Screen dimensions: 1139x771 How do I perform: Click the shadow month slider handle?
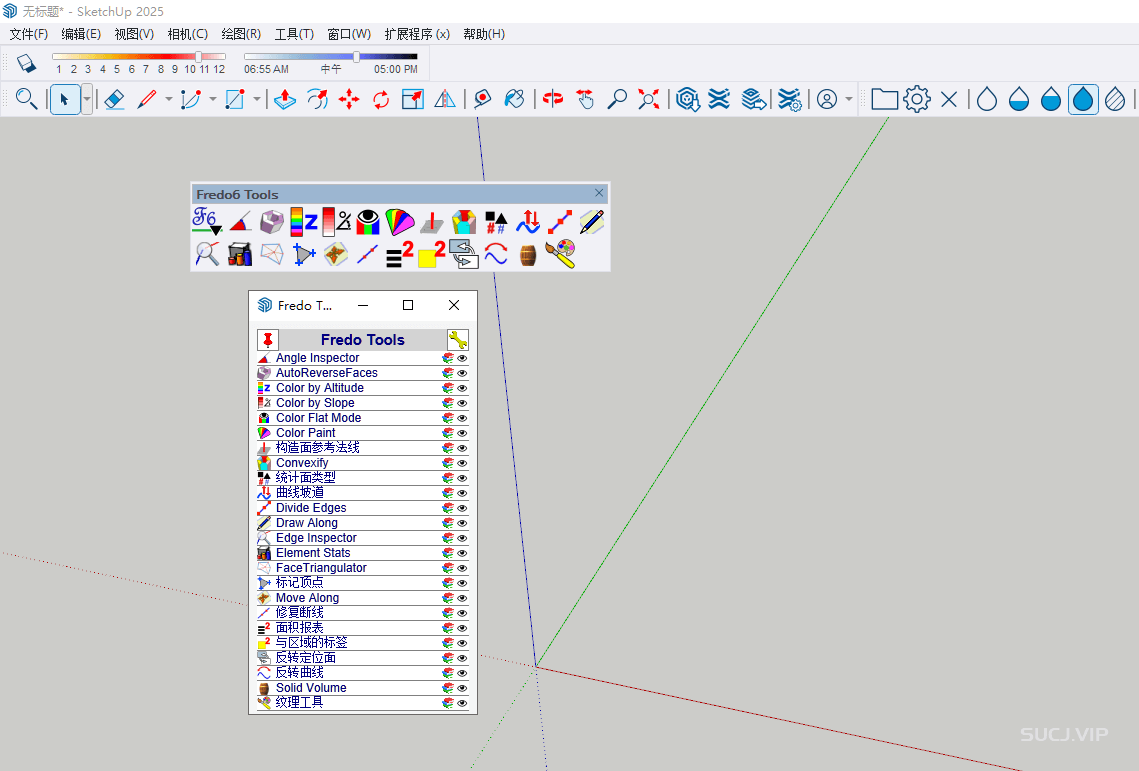[x=198, y=57]
